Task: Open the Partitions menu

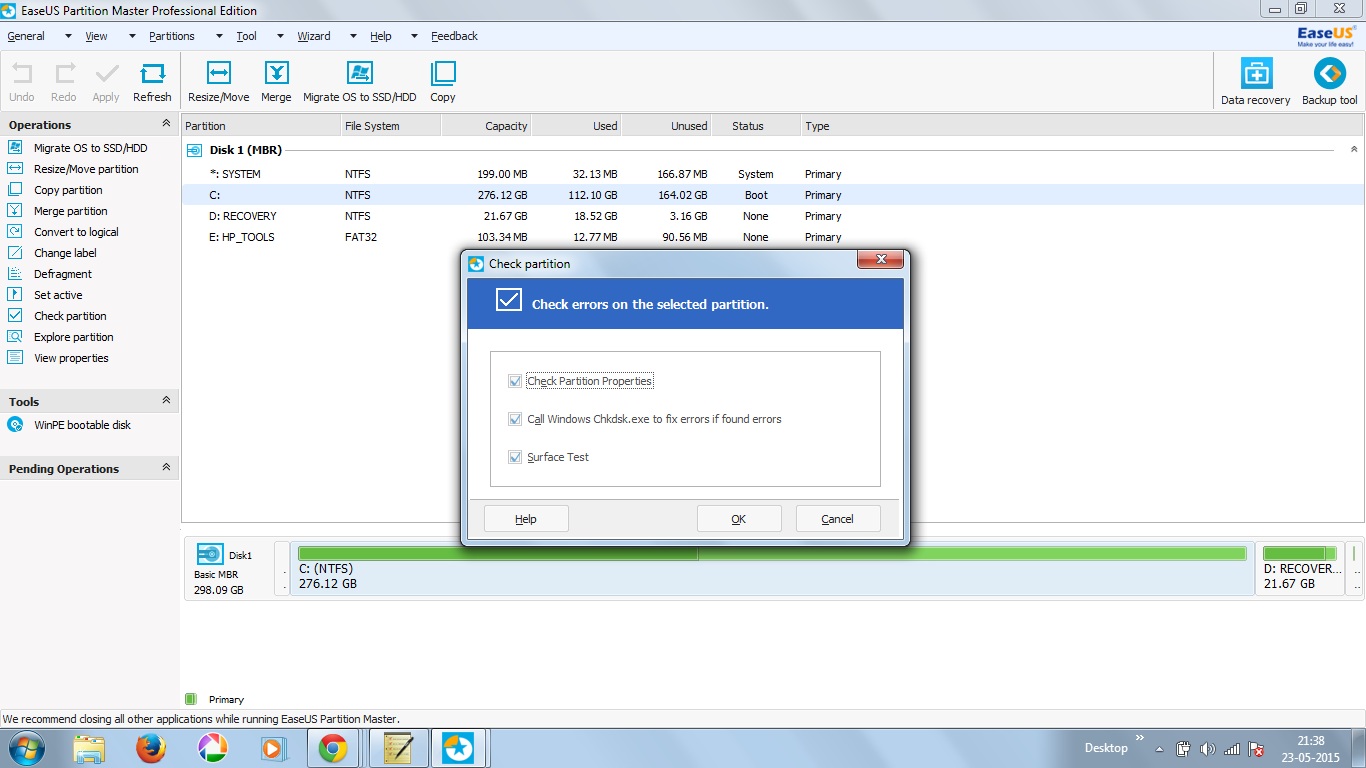Action: tap(172, 36)
